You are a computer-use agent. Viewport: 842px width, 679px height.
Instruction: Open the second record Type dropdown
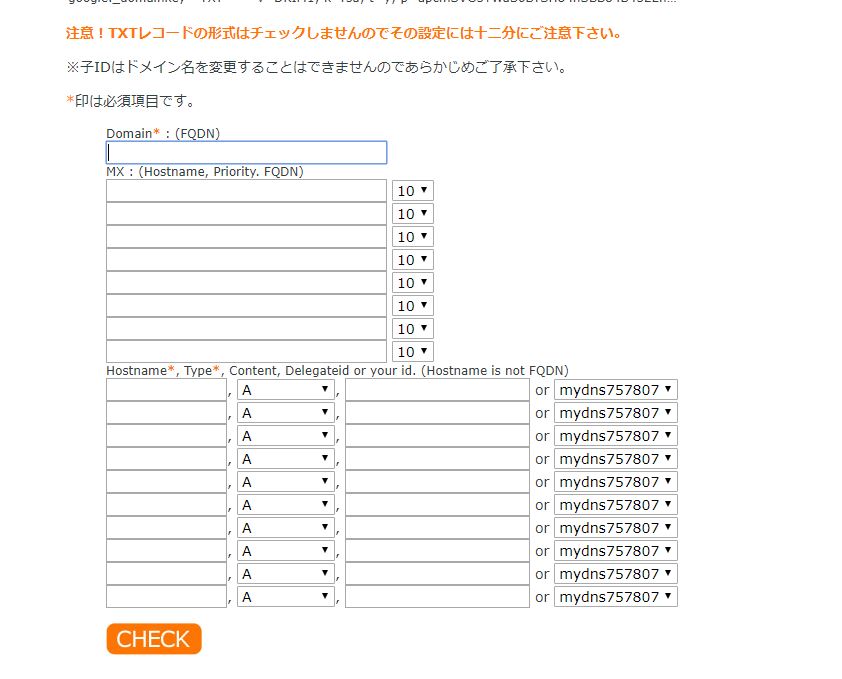coord(286,413)
